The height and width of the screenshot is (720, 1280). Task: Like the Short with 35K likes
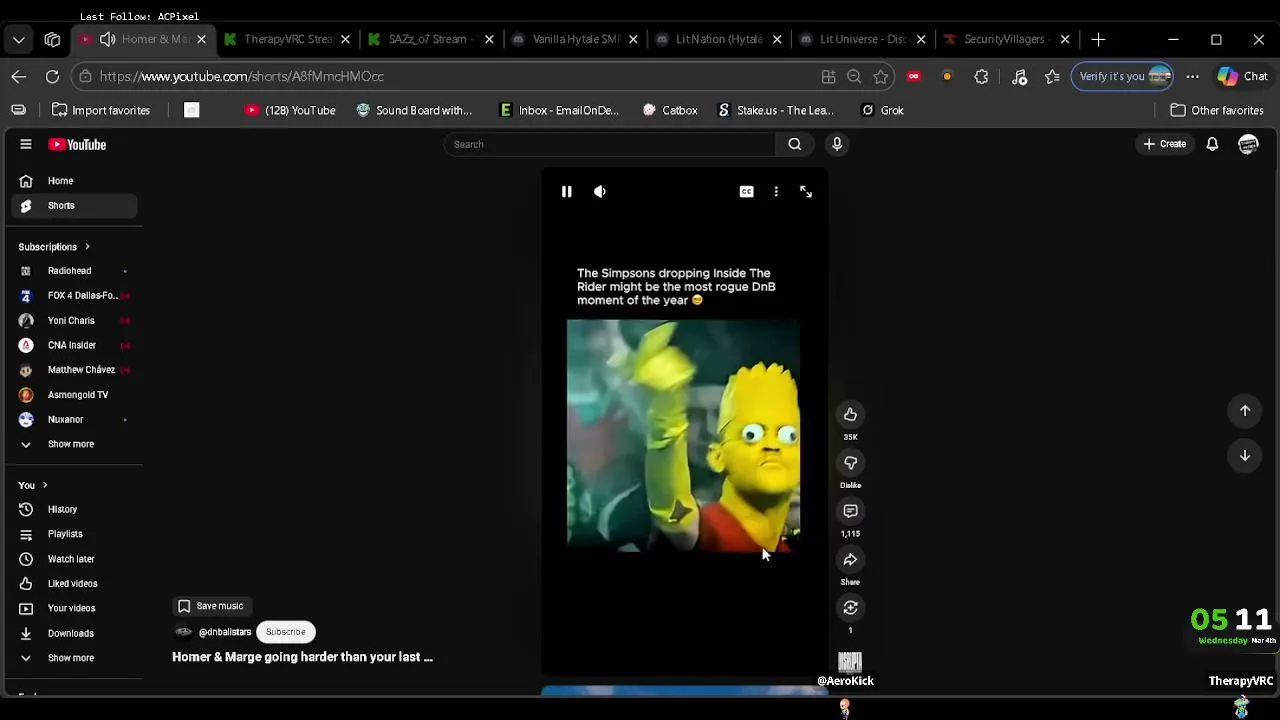850,414
